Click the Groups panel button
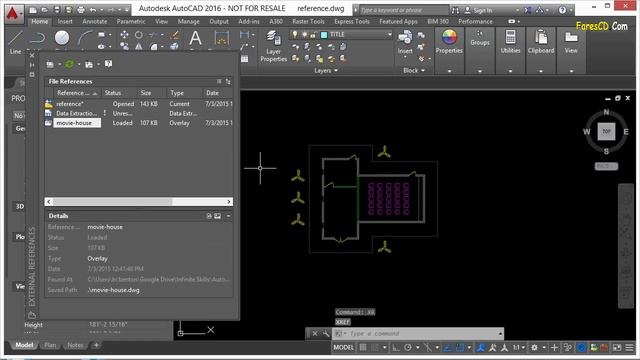 [480, 38]
